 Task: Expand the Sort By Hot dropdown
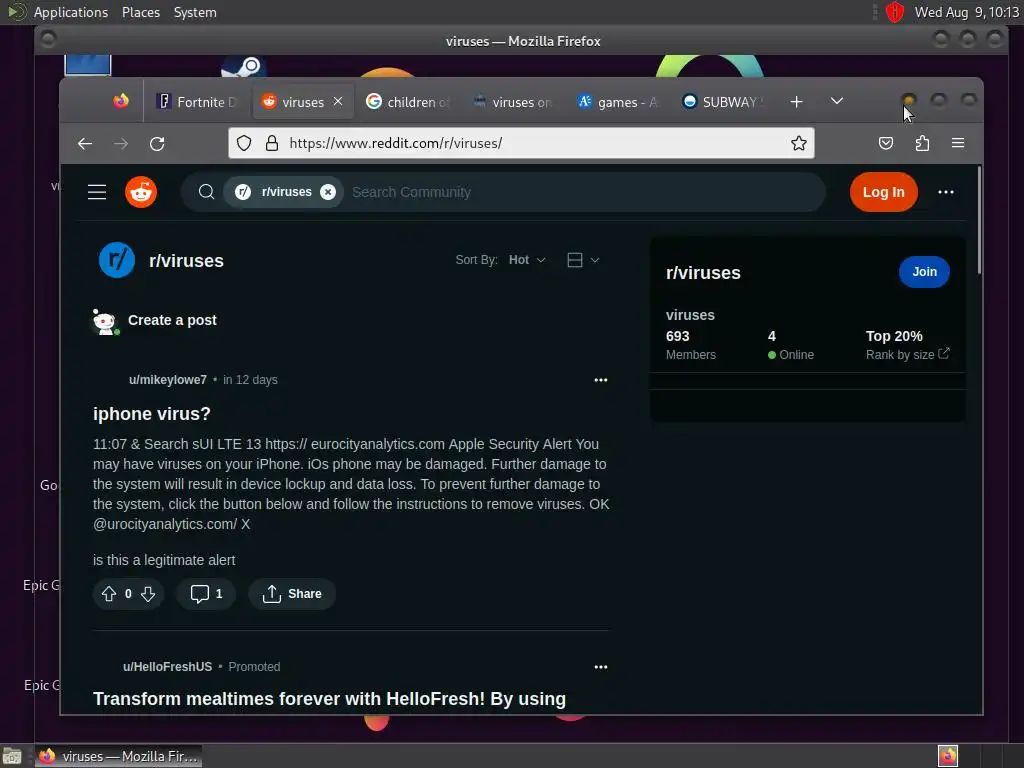527,260
